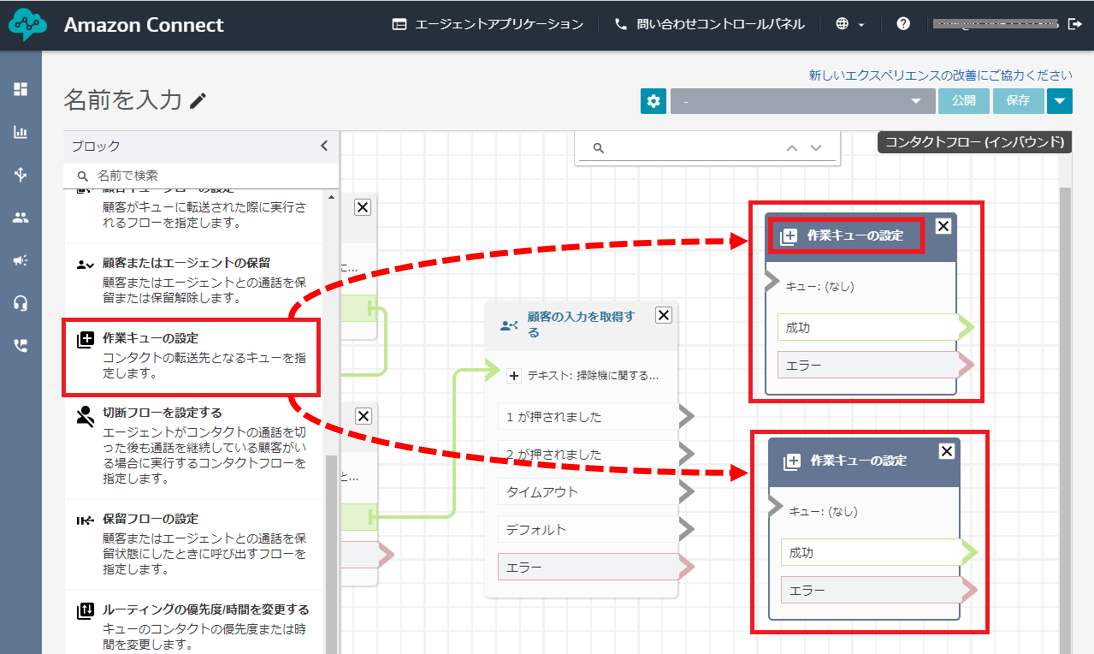Click the logout icon in header
This screenshot has height=654, width=1094.
pyautogui.click(x=1074, y=24)
